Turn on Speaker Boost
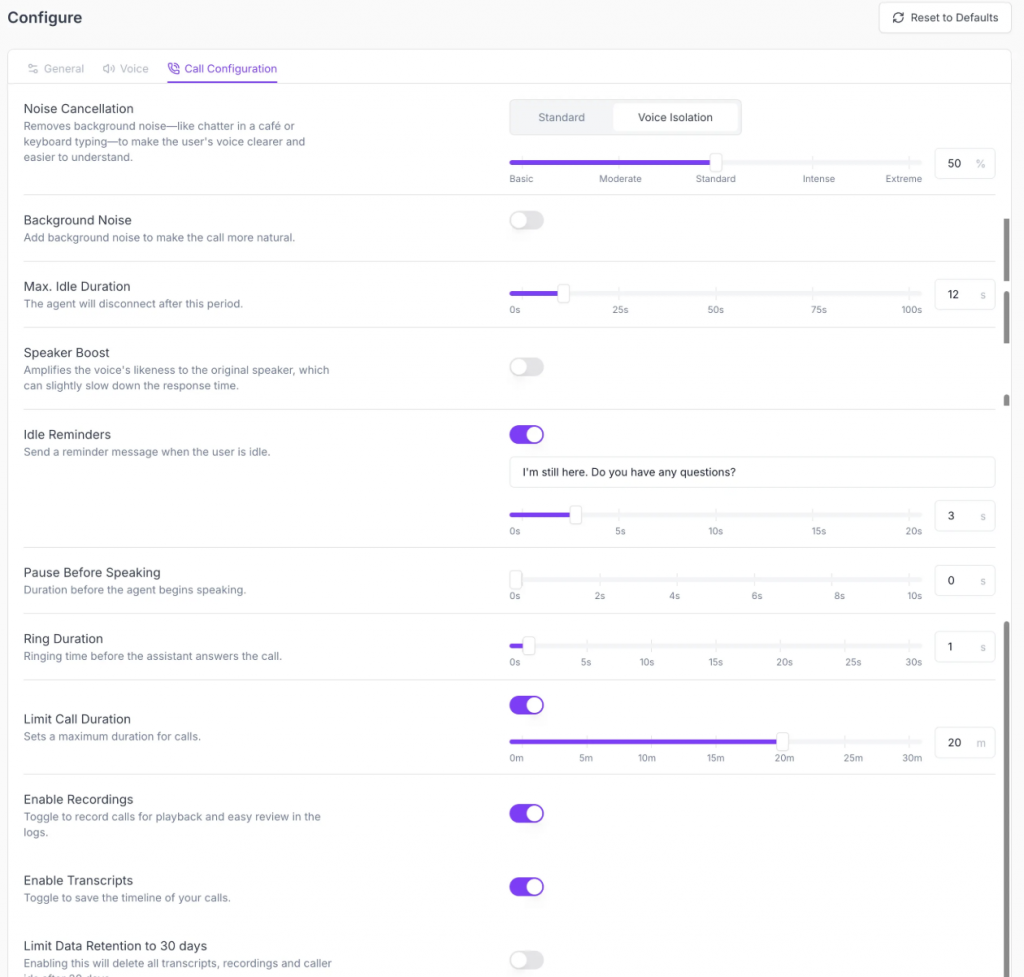 (x=526, y=367)
